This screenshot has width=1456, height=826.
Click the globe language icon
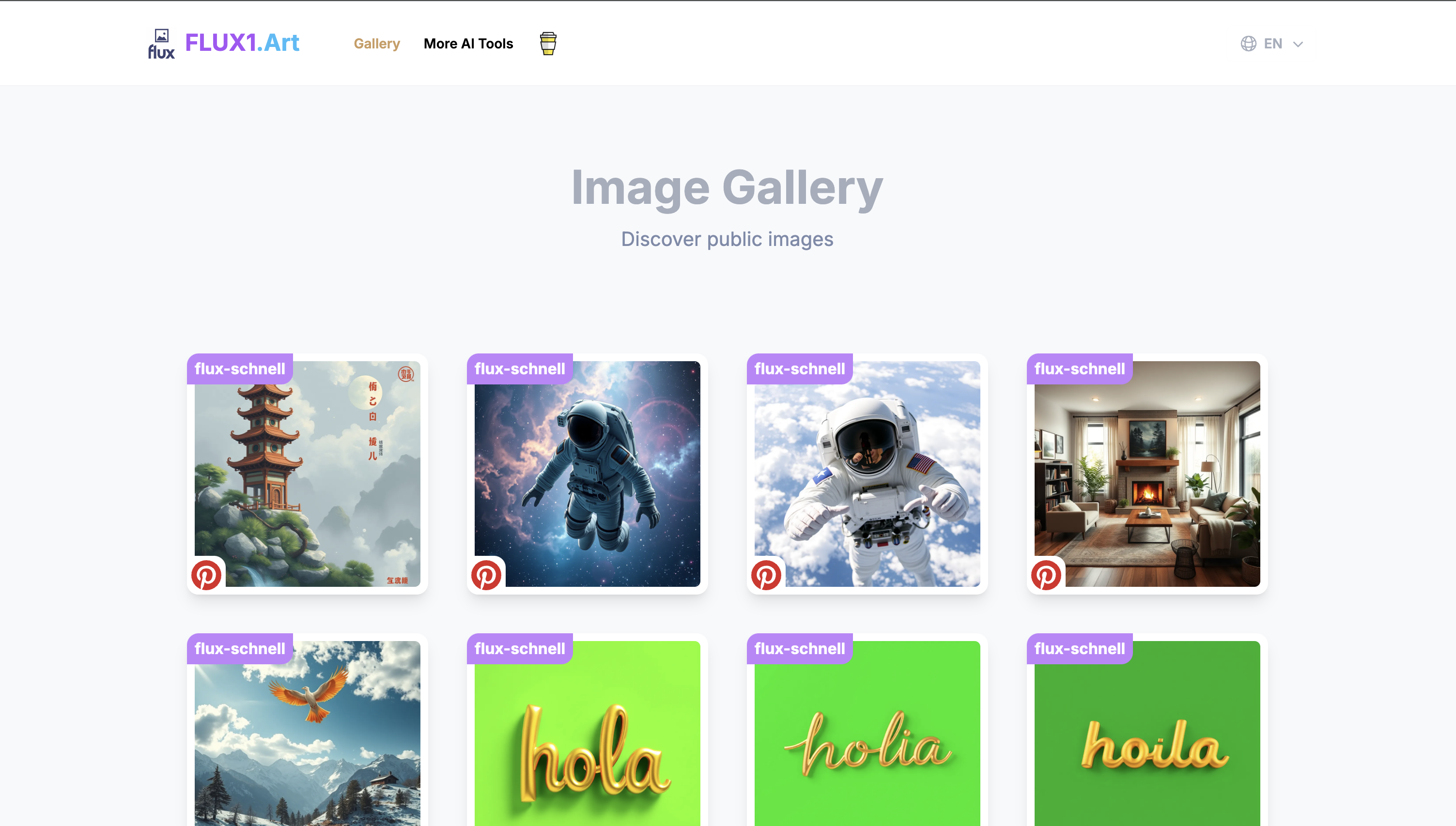coord(1248,44)
